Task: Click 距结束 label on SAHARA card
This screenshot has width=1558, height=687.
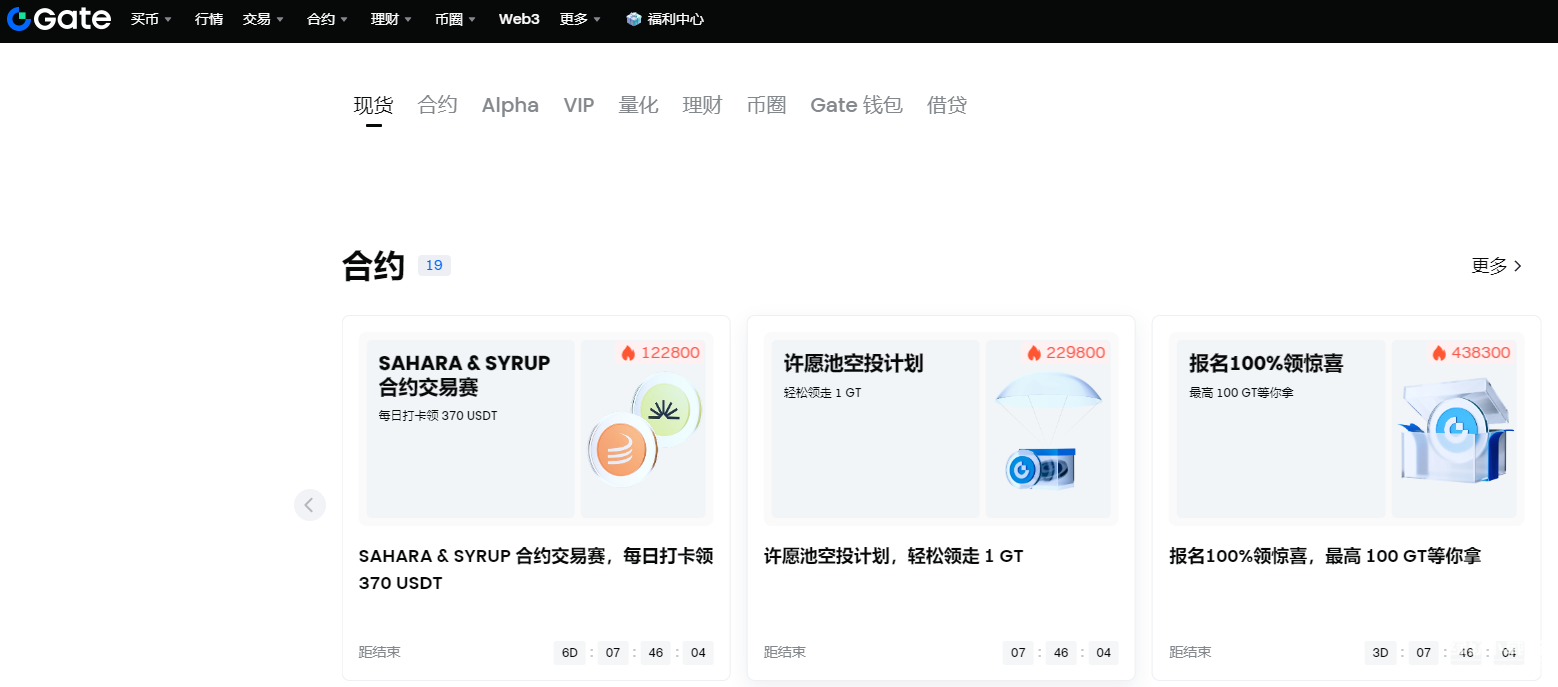Action: click(379, 652)
